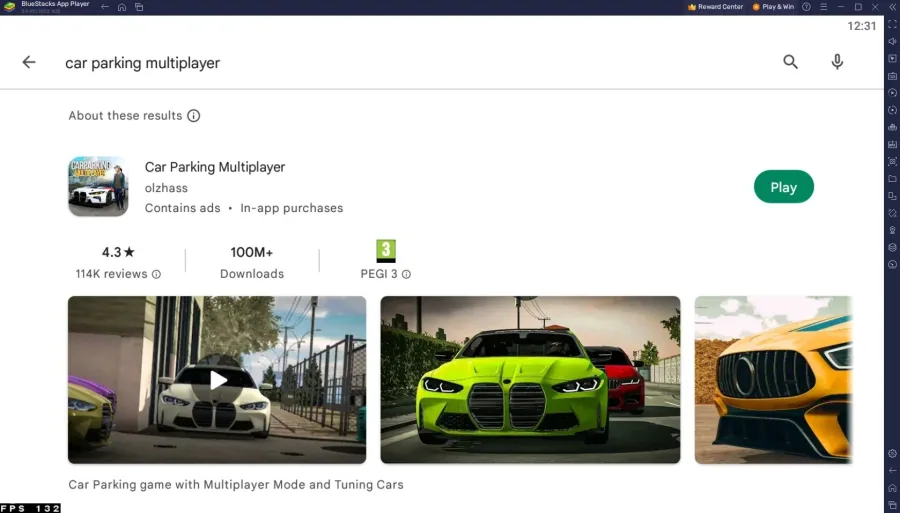Click the In-app purchases label
This screenshot has width=900, height=513.
click(292, 208)
